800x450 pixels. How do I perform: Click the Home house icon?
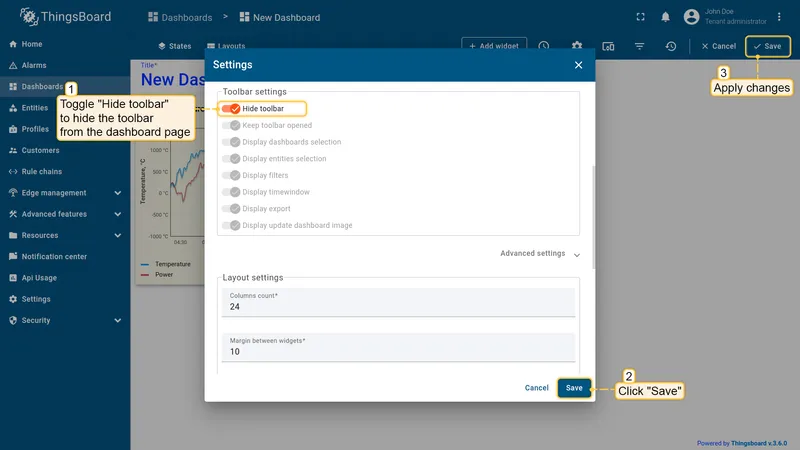(13, 44)
